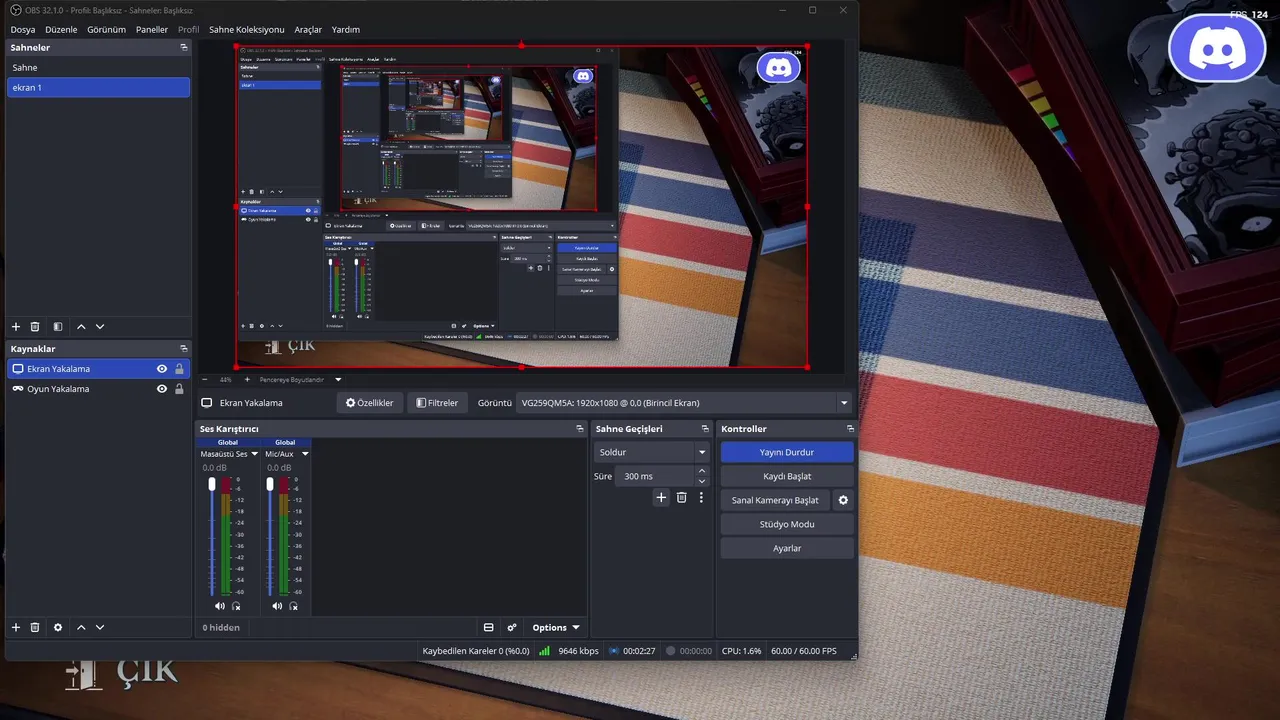The image size is (1280, 720).
Task: Zoom out the preview with minus
Action: pyautogui.click(x=205, y=380)
